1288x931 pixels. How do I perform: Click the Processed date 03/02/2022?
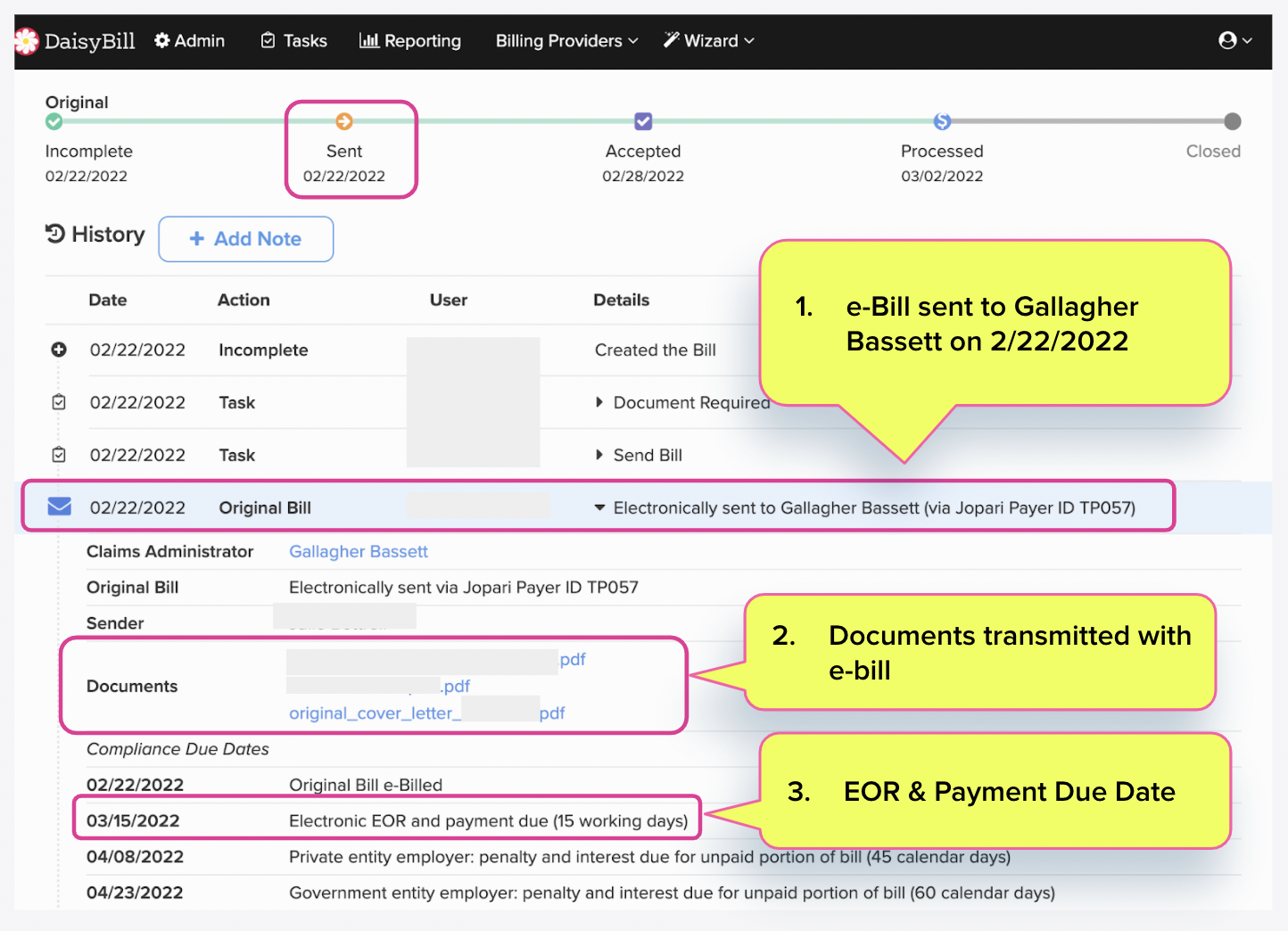[x=942, y=177]
